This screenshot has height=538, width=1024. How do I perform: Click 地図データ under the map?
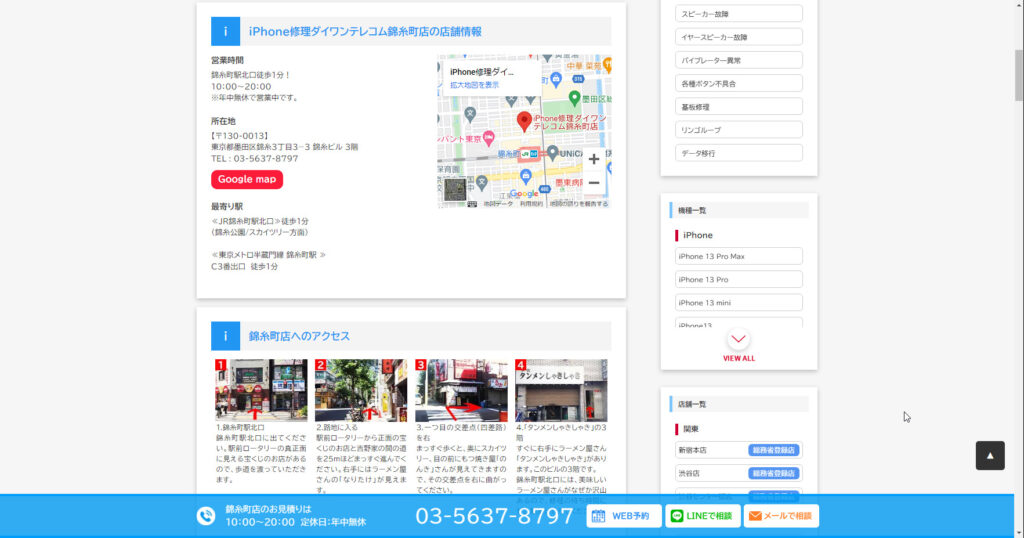pos(498,204)
